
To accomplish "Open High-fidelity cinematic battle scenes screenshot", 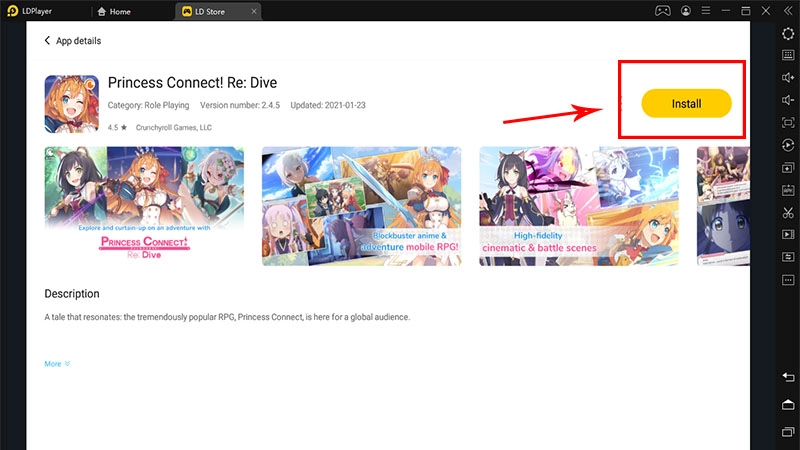I will tap(579, 206).
